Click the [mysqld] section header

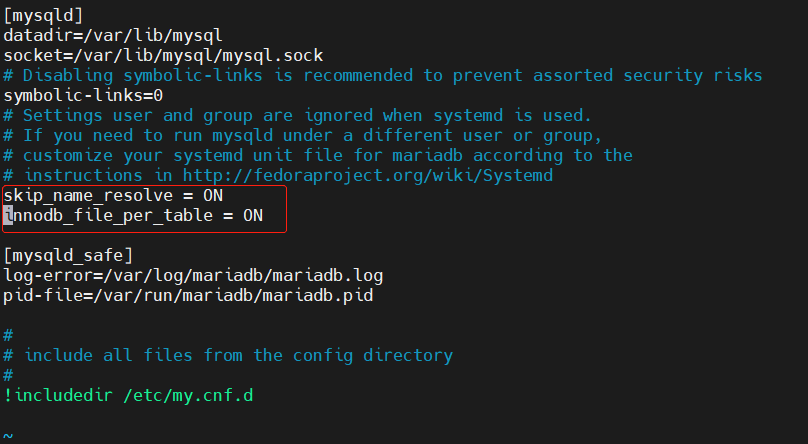click(x=43, y=15)
